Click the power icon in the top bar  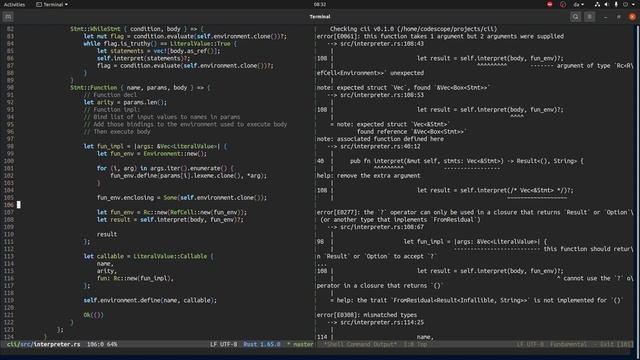625,4
